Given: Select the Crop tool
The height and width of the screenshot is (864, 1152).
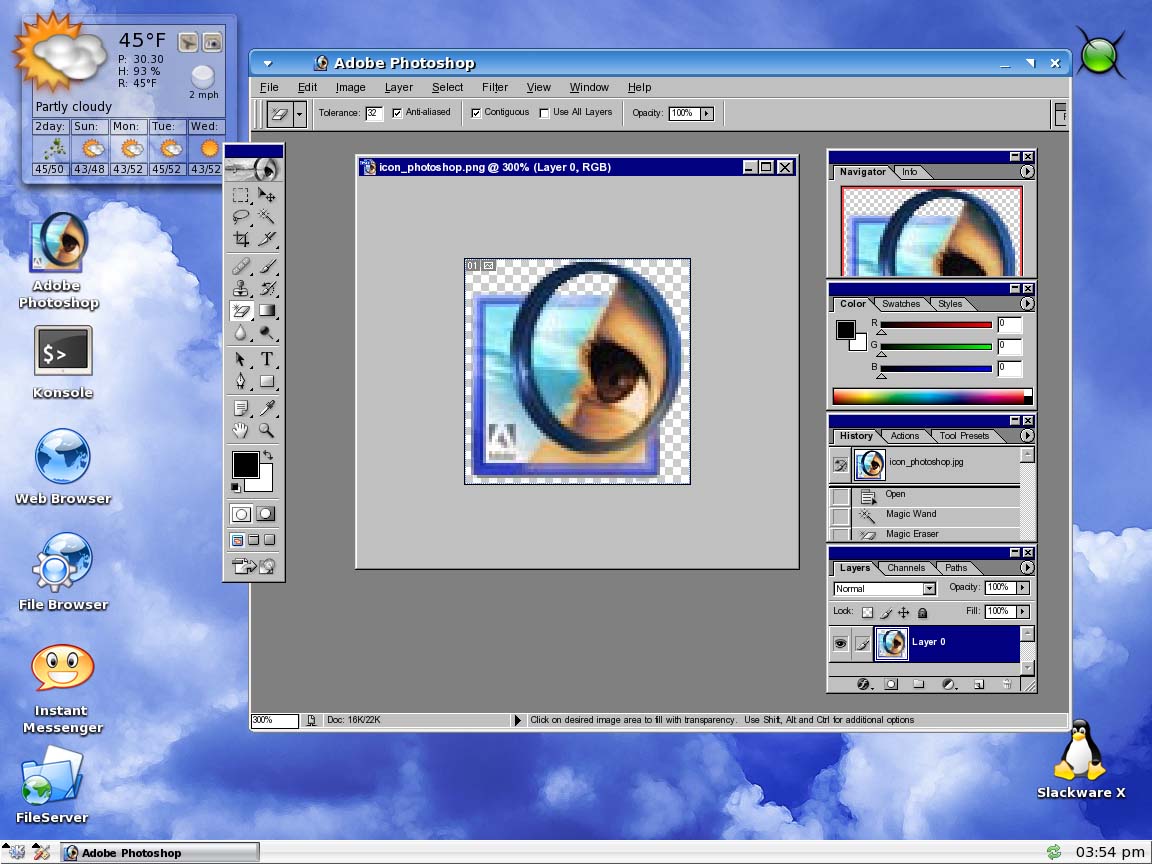Looking at the screenshot, I should point(241,239).
